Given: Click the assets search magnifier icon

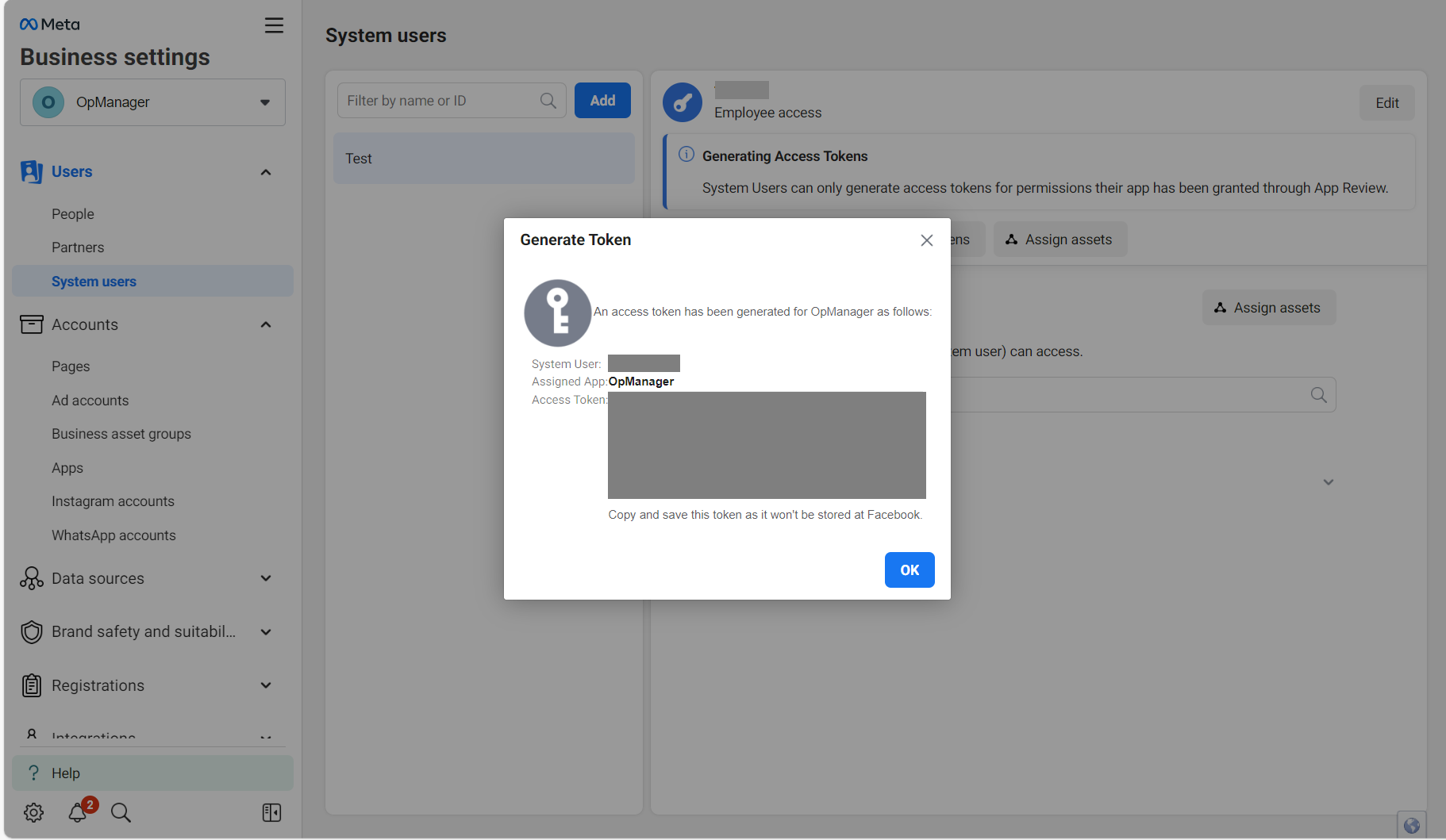Looking at the screenshot, I should pos(1319,395).
